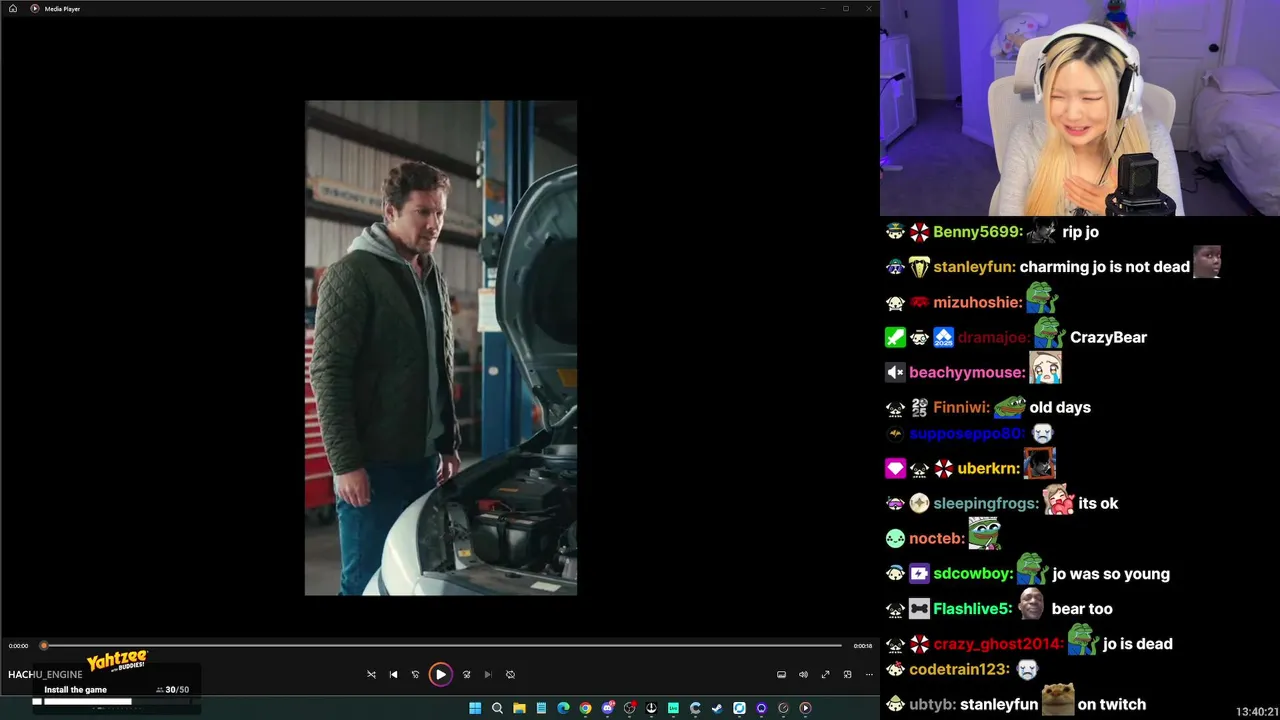The height and width of the screenshot is (720, 1280).
Task: Click the 13:40:21 stream timer
Action: coord(1257,712)
